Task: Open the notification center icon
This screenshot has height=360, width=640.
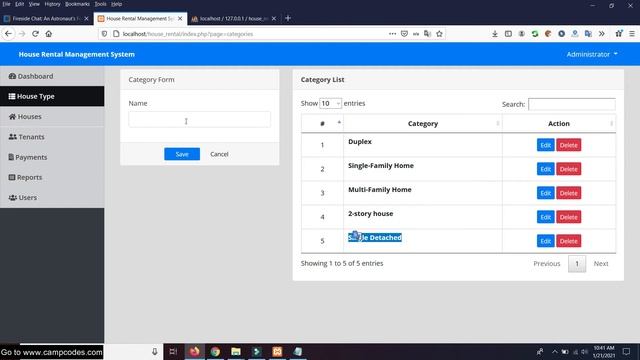Action: coord(626,351)
